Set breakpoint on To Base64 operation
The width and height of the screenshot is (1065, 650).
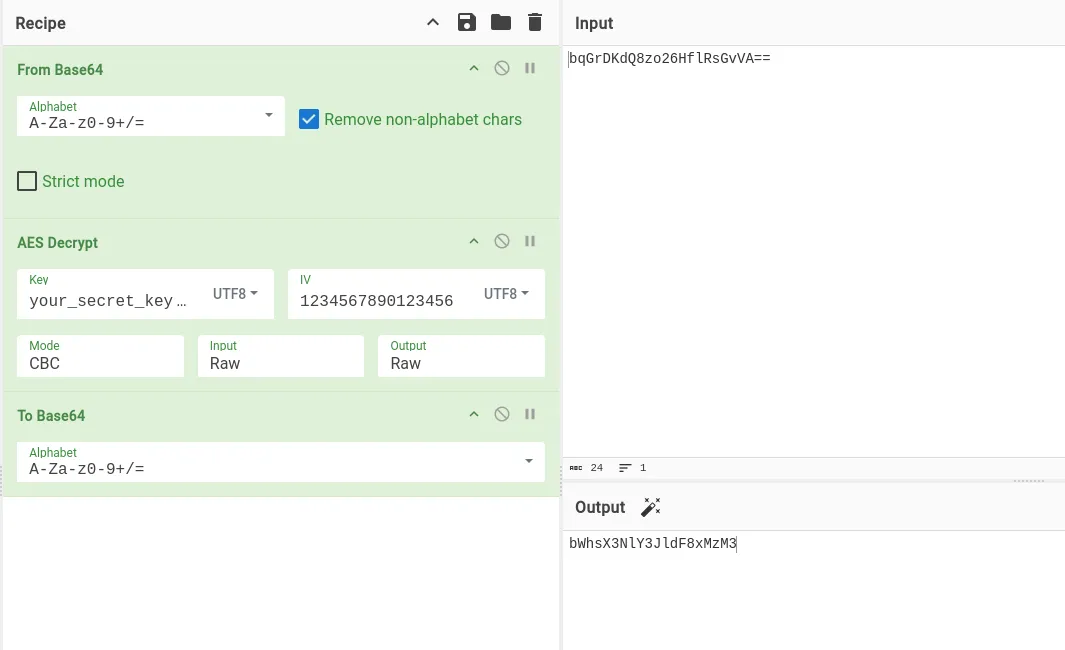(x=530, y=414)
